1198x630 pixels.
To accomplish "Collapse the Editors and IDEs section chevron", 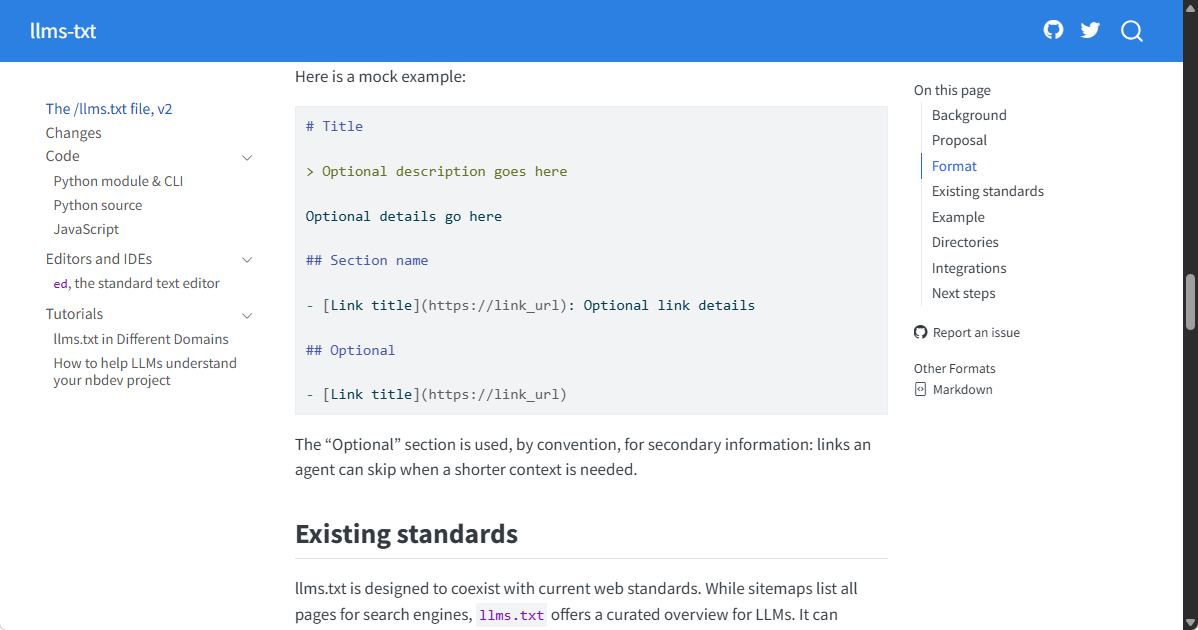I will pos(247,260).
